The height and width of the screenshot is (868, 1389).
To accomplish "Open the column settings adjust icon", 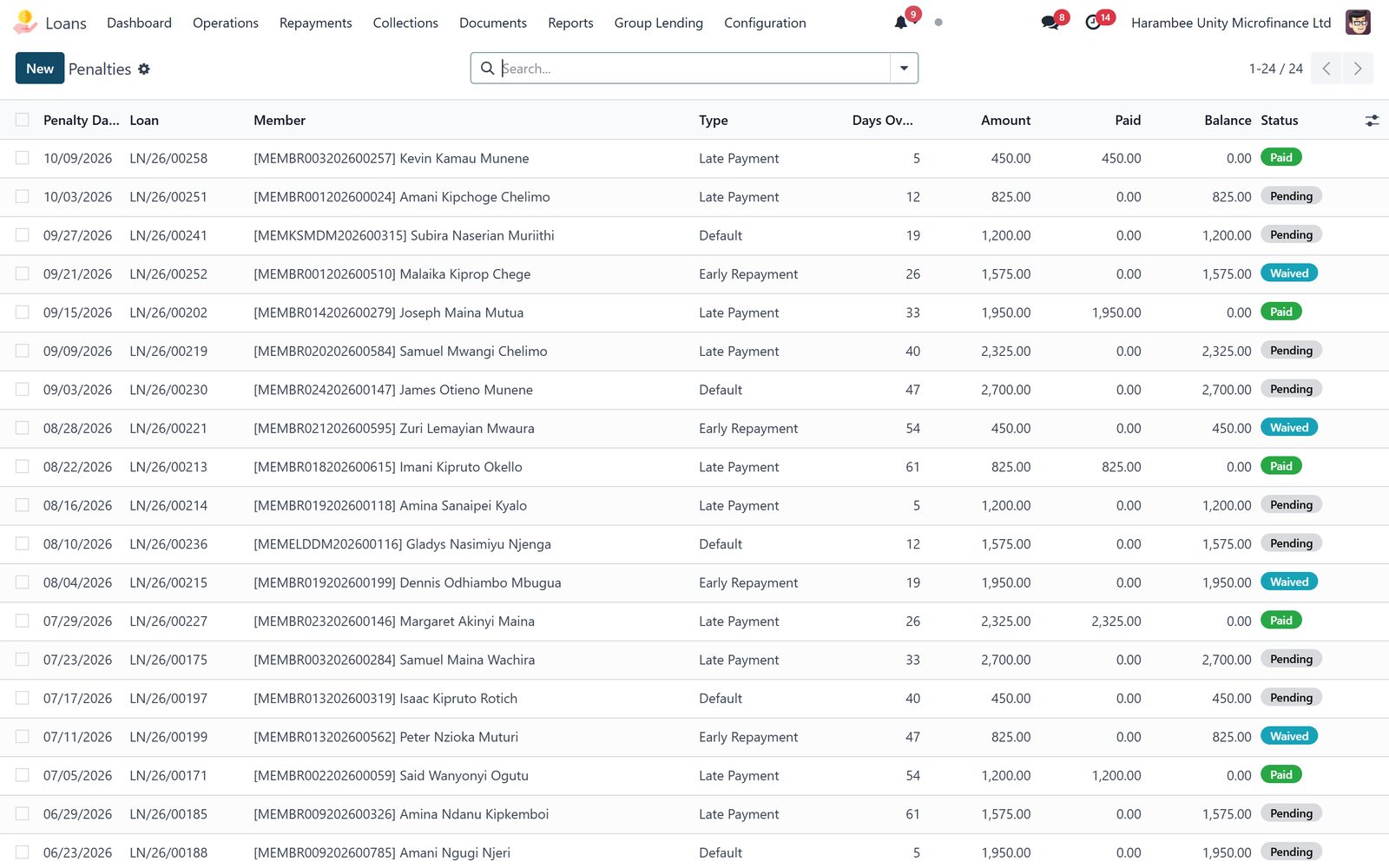I will pos(1372,121).
